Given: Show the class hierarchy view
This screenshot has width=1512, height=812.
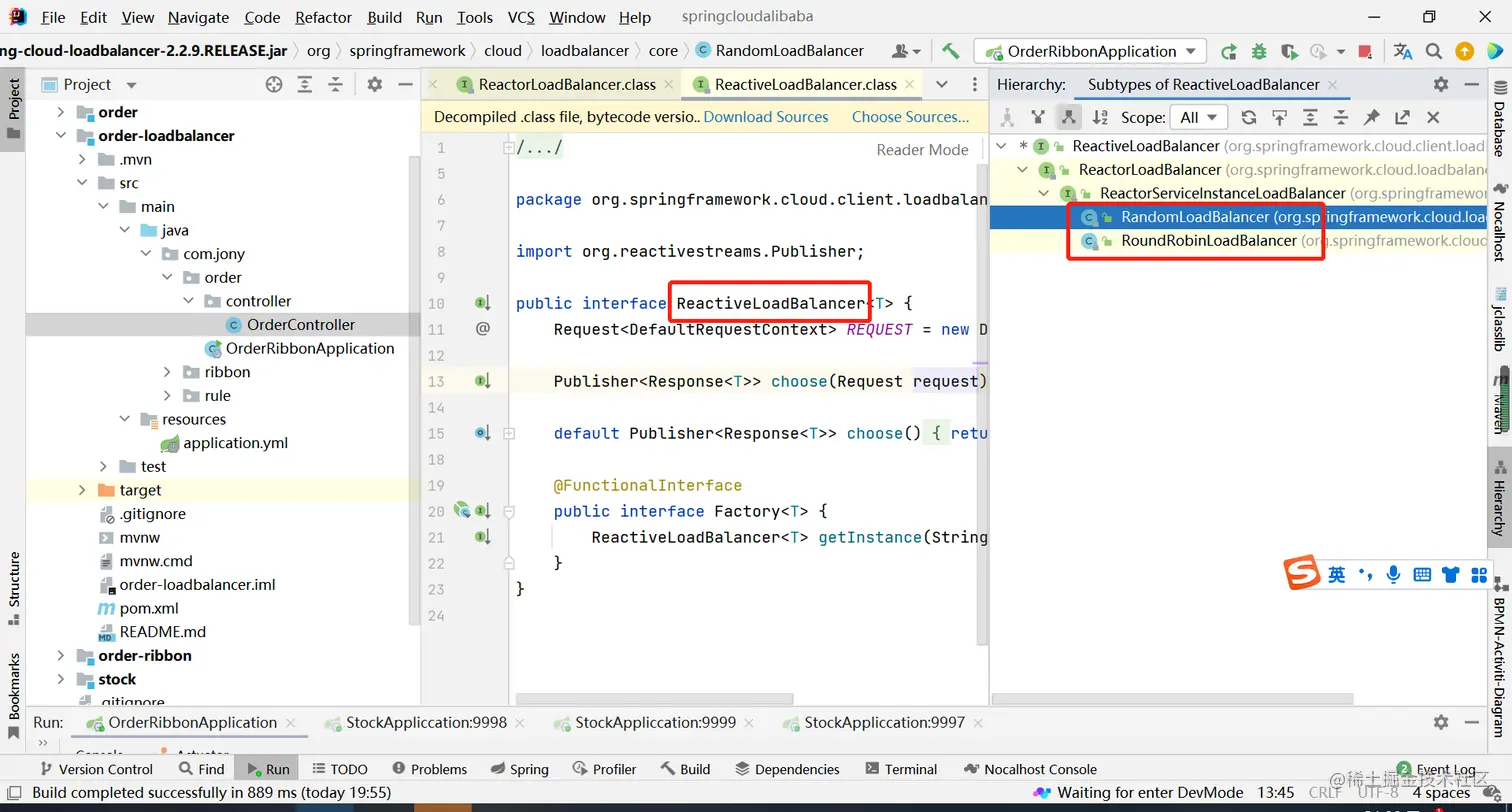Looking at the screenshot, I should [x=1007, y=117].
